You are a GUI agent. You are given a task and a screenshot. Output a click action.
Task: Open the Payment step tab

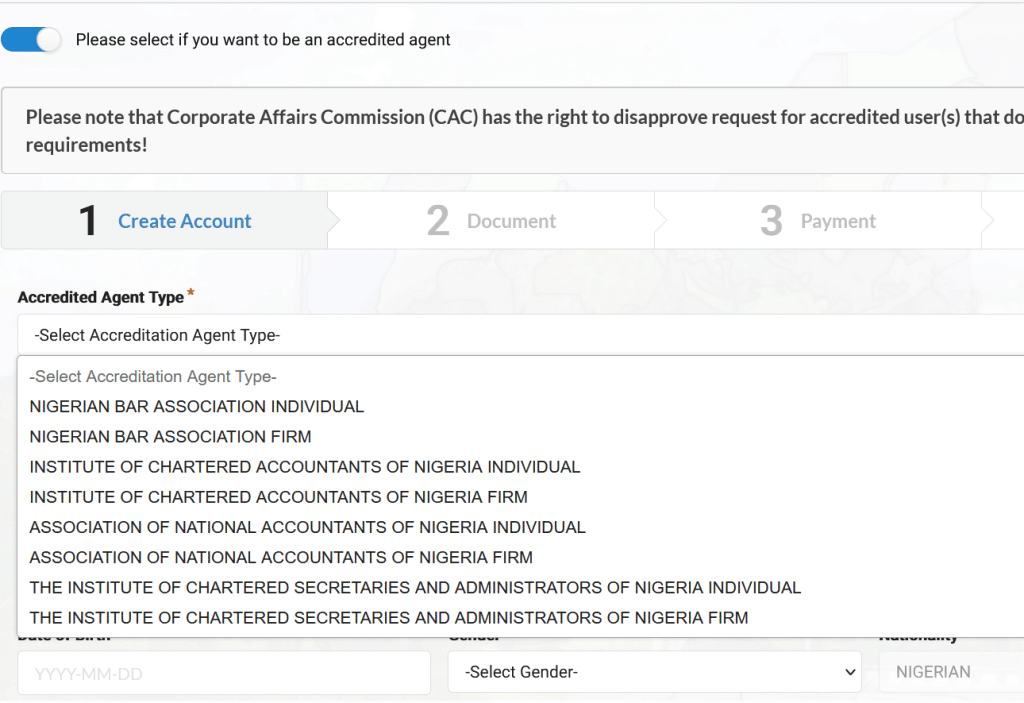818,219
